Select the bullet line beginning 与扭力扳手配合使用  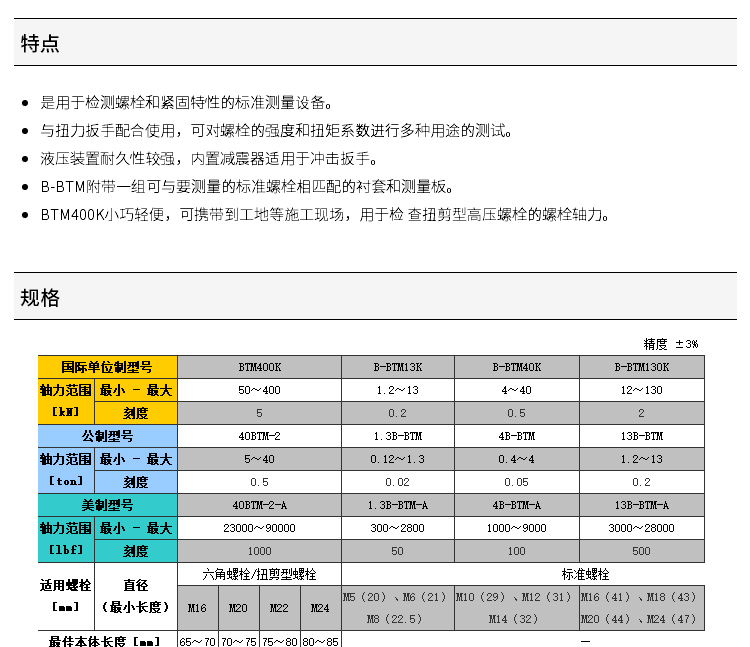click(276, 131)
